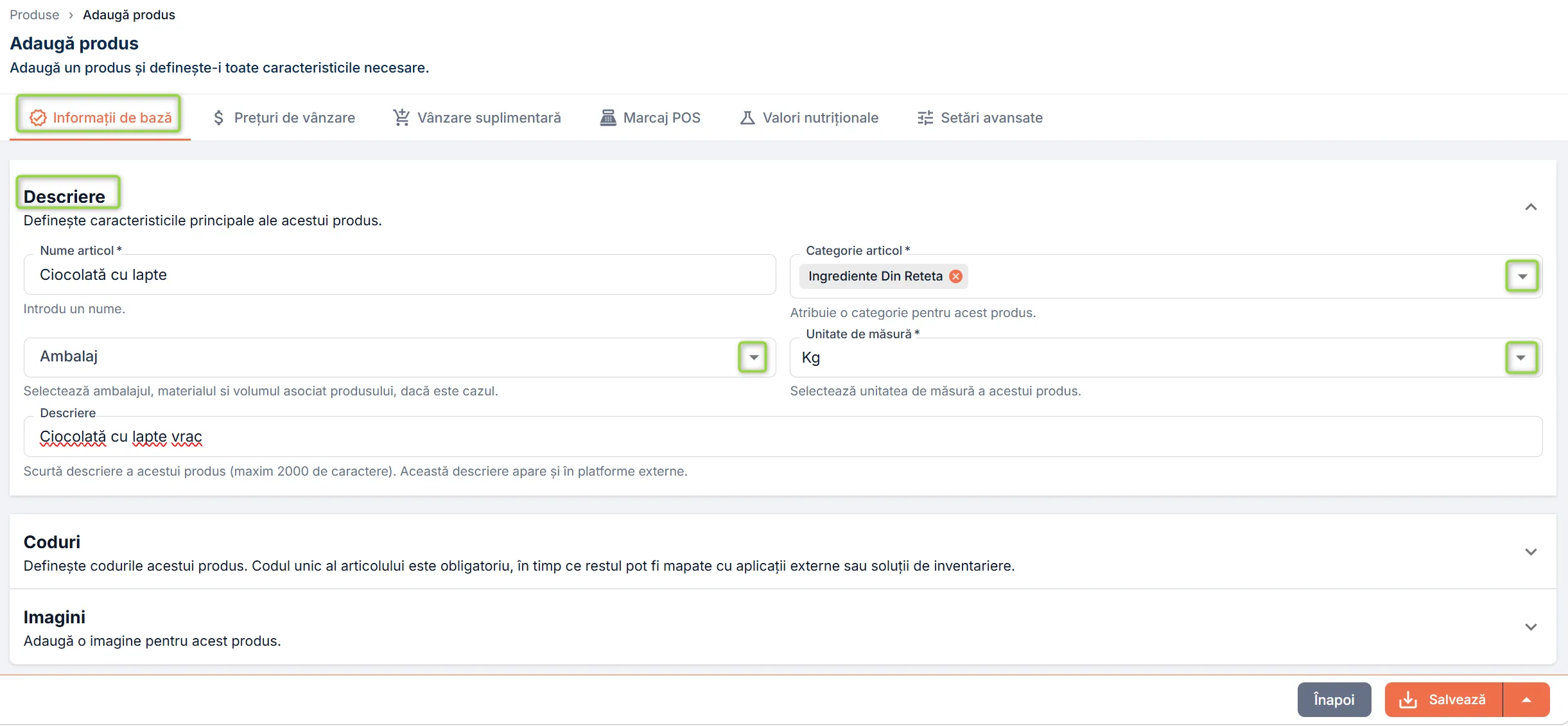
Task: Open the Categorie articol dropdown arrow
Action: click(1522, 276)
